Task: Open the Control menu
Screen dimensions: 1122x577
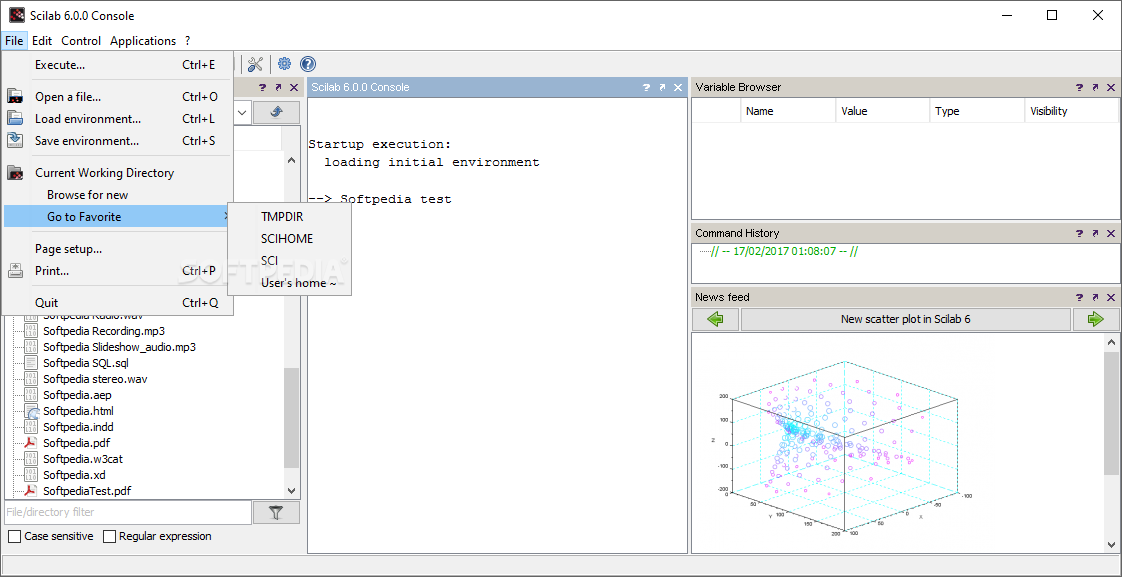Action: (x=81, y=41)
